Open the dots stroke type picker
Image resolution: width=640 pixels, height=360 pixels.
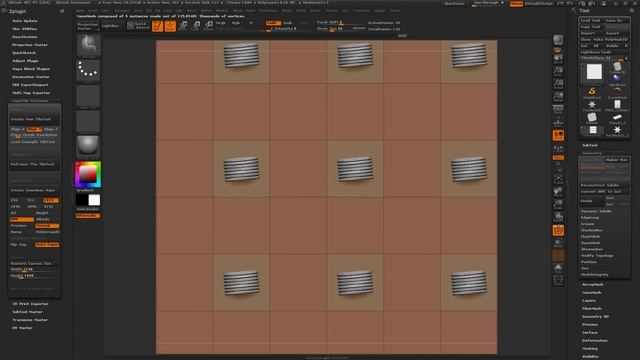click(88, 70)
